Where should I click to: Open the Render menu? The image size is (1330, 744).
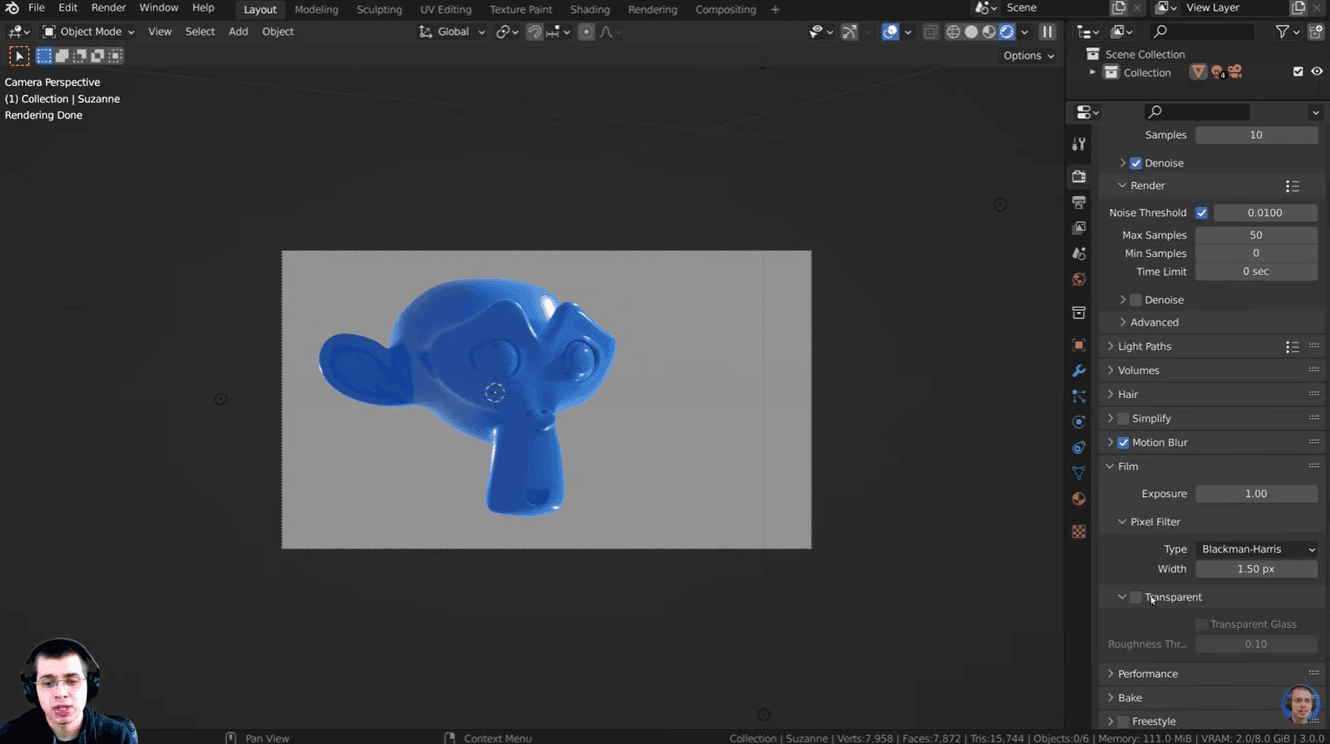pyautogui.click(x=108, y=8)
